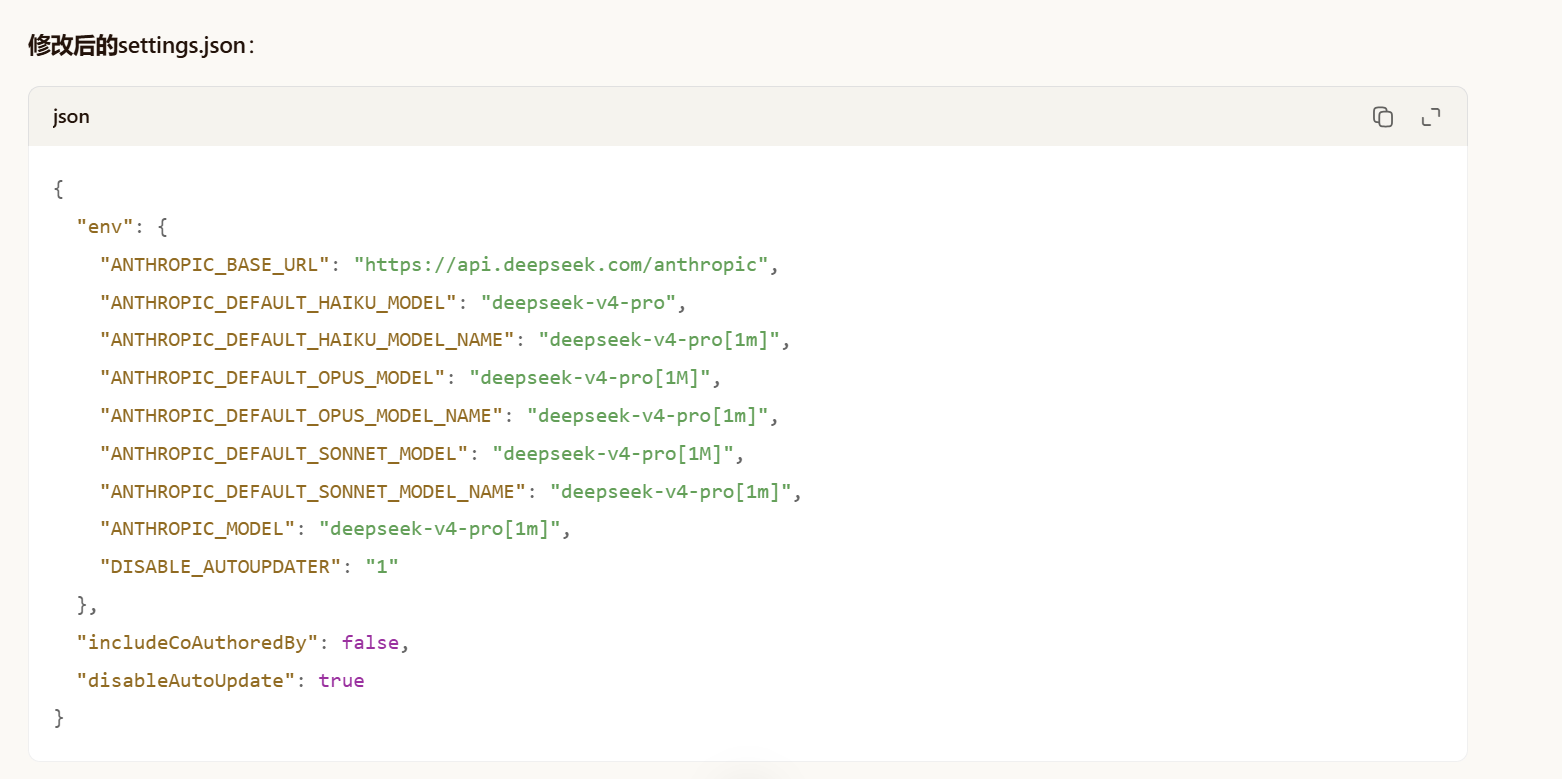This screenshot has width=1562, height=779.
Task: Click the "includeCoAuthoredBy" key
Action: pyautogui.click(x=198, y=643)
